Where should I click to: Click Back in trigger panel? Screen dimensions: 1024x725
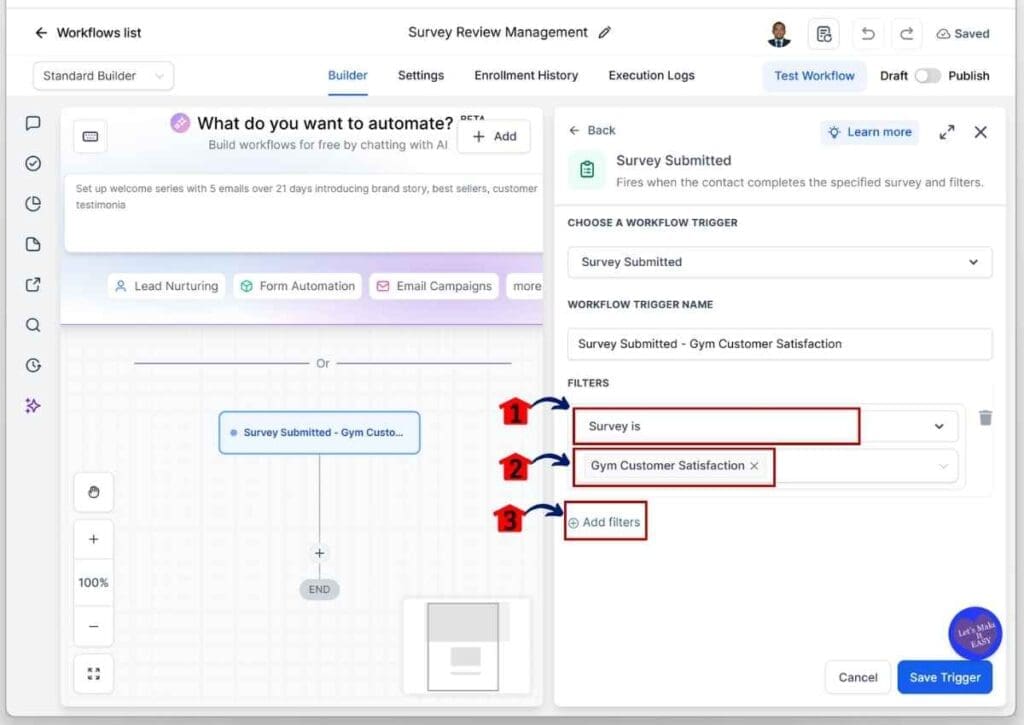pyautogui.click(x=592, y=131)
